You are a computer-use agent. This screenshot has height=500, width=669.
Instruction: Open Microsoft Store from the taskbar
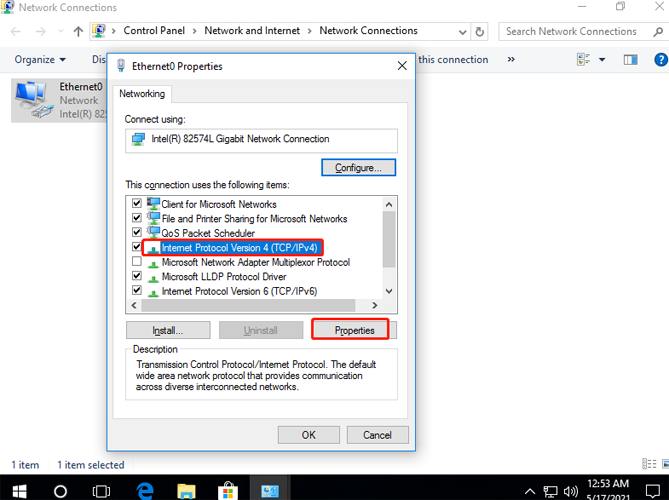tap(228, 491)
